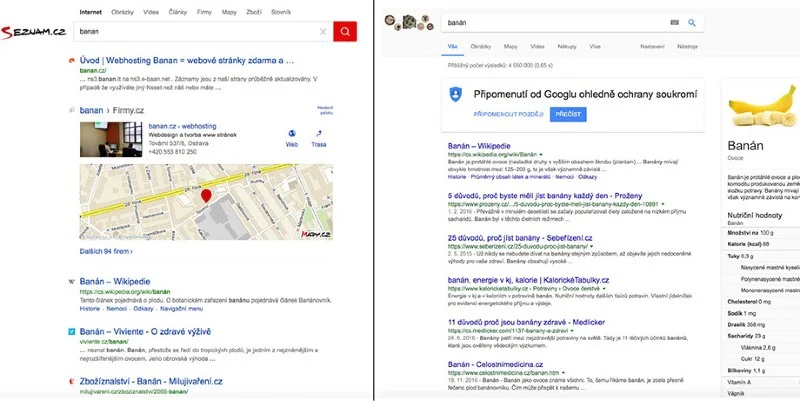800x401 pixels.
Task: Click Nastavit polohu link
Action: 325,110
